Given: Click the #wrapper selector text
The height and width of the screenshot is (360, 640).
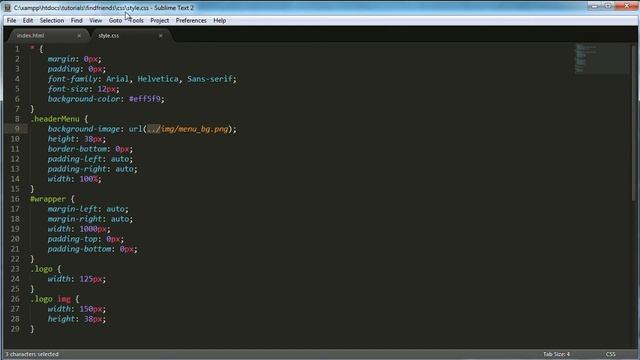Looking at the screenshot, I should tap(48, 199).
